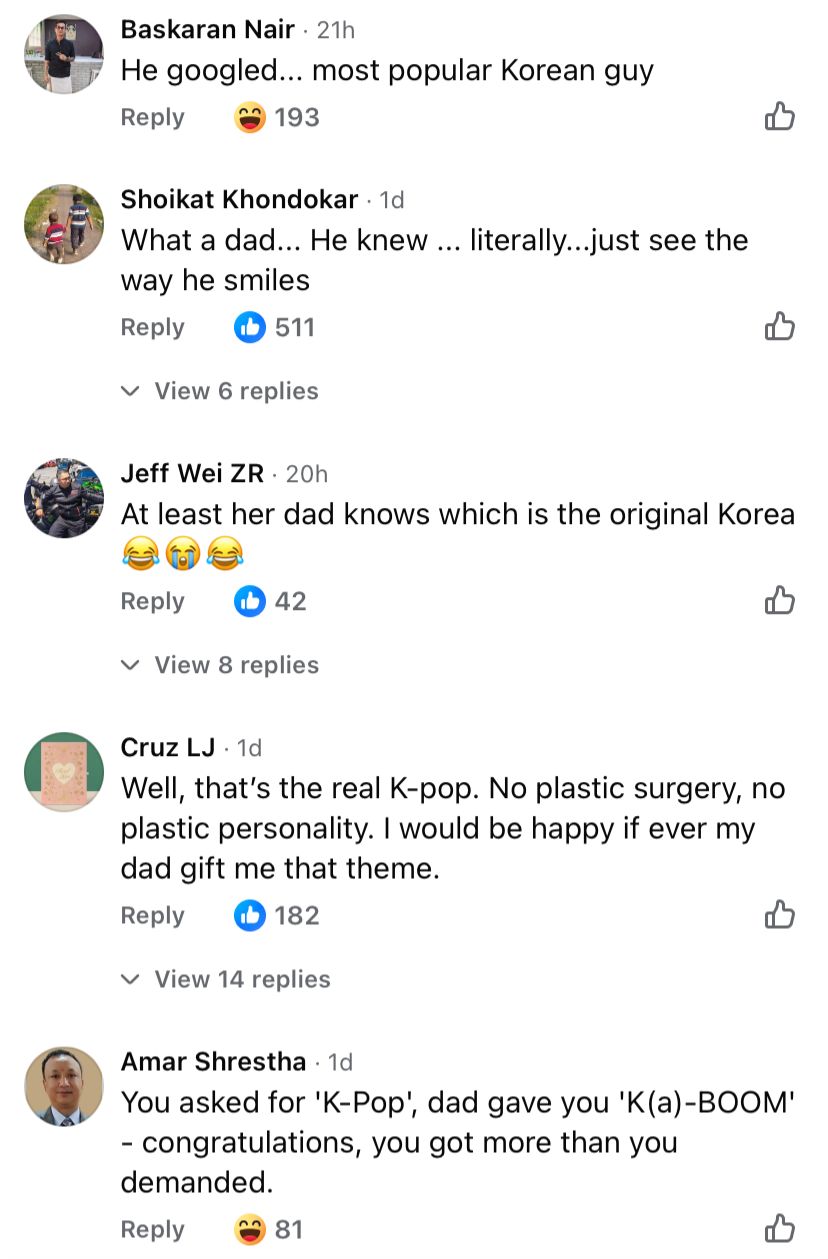The width and height of the screenshot is (828, 1259).
Task: Tap thumbs-up on Jeff Wei ZR's comment
Action: (x=779, y=601)
